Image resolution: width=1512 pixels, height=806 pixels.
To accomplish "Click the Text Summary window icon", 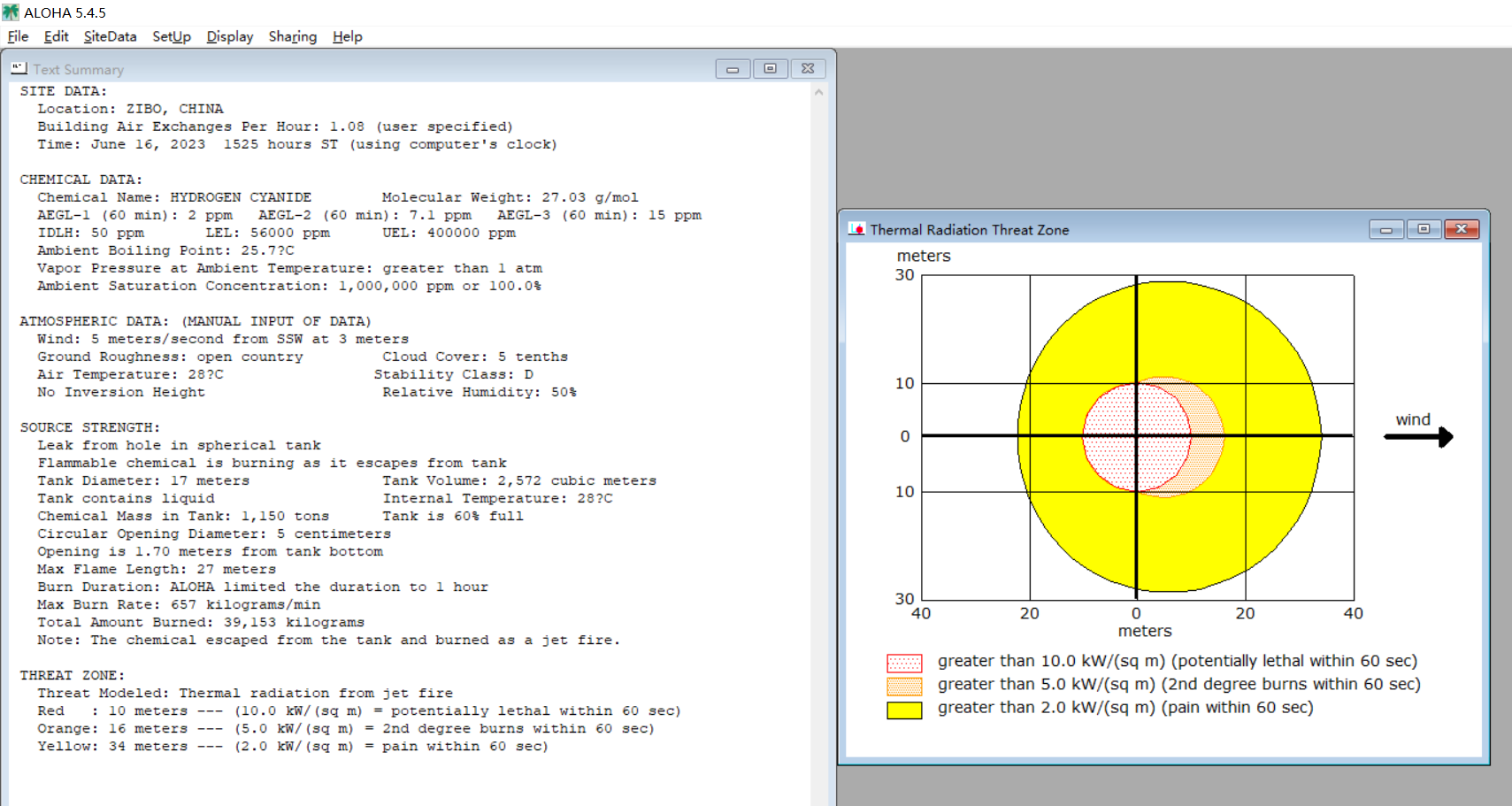I will tap(19, 68).
